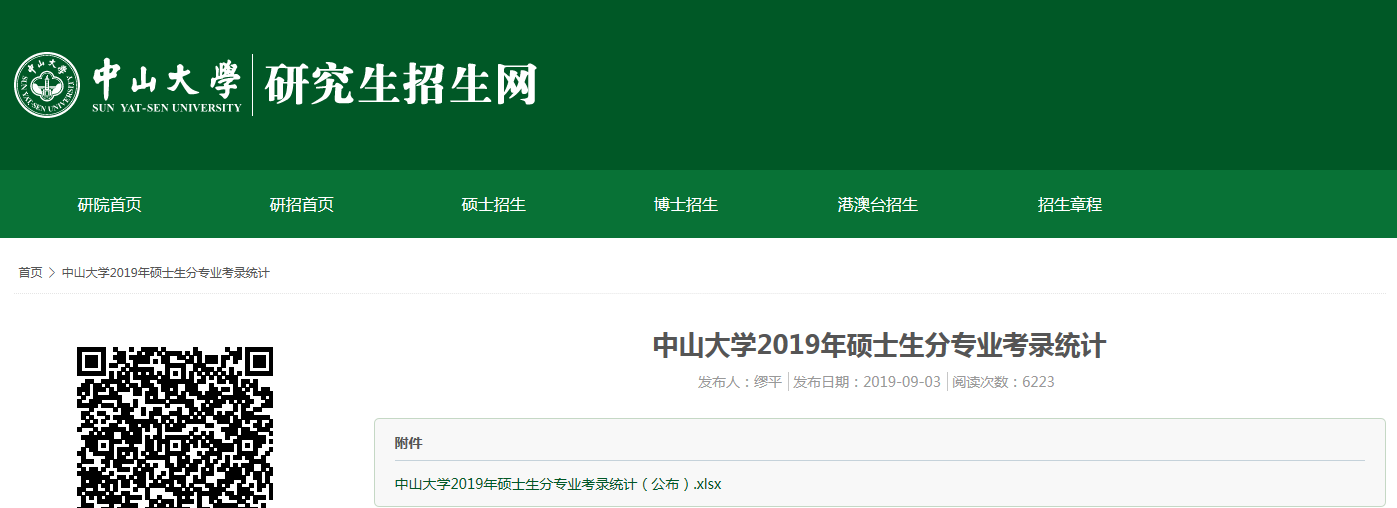Viewport: 1397px width, 508px height.
Task: Navigate to the 港澳台招生 section
Action: tap(877, 205)
